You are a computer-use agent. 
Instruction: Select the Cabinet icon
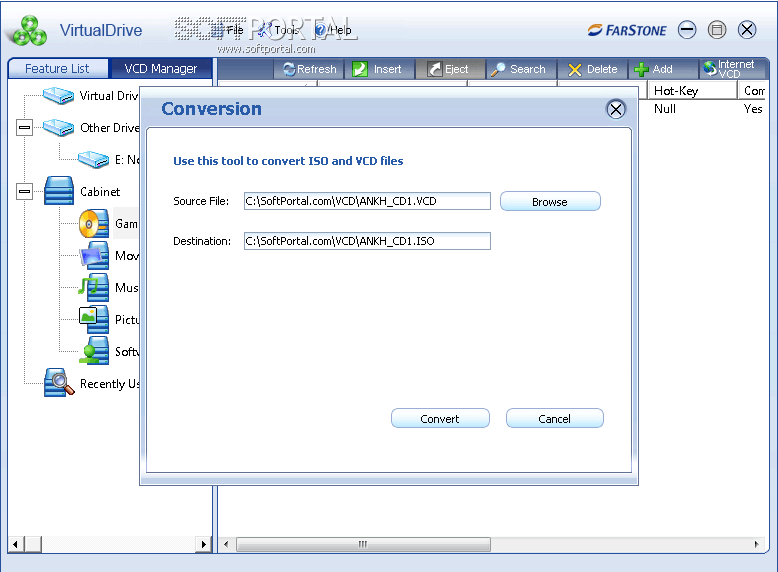tap(59, 191)
